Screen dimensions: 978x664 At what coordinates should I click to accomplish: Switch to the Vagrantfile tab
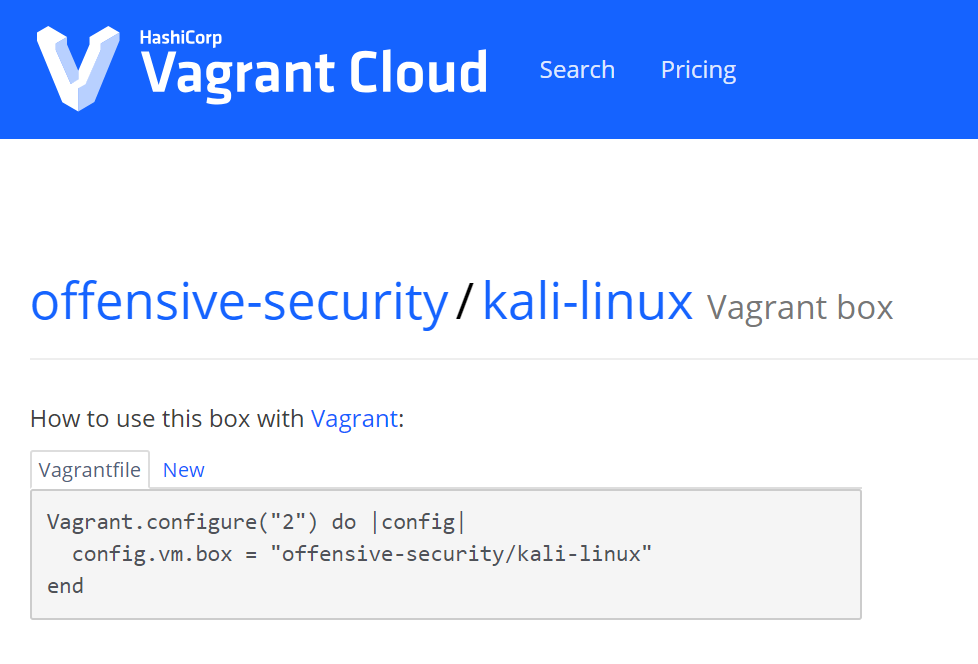pyautogui.click(x=89, y=469)
